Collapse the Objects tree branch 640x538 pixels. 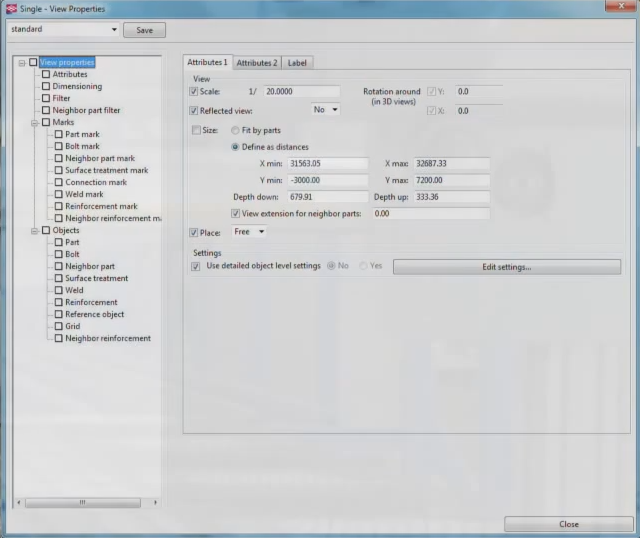click(x=33, y=230)
